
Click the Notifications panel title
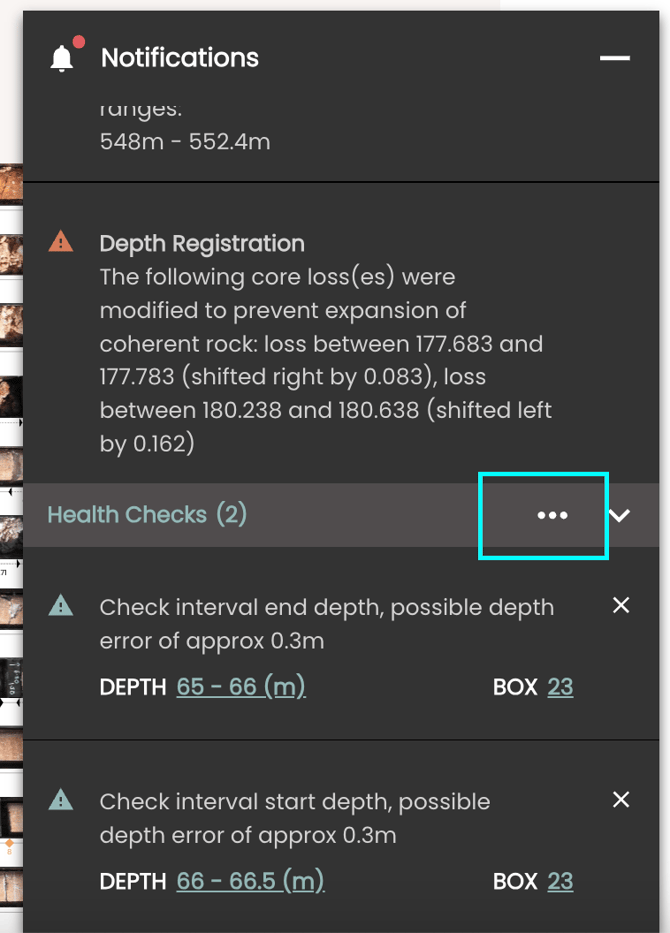coord(180,57)
